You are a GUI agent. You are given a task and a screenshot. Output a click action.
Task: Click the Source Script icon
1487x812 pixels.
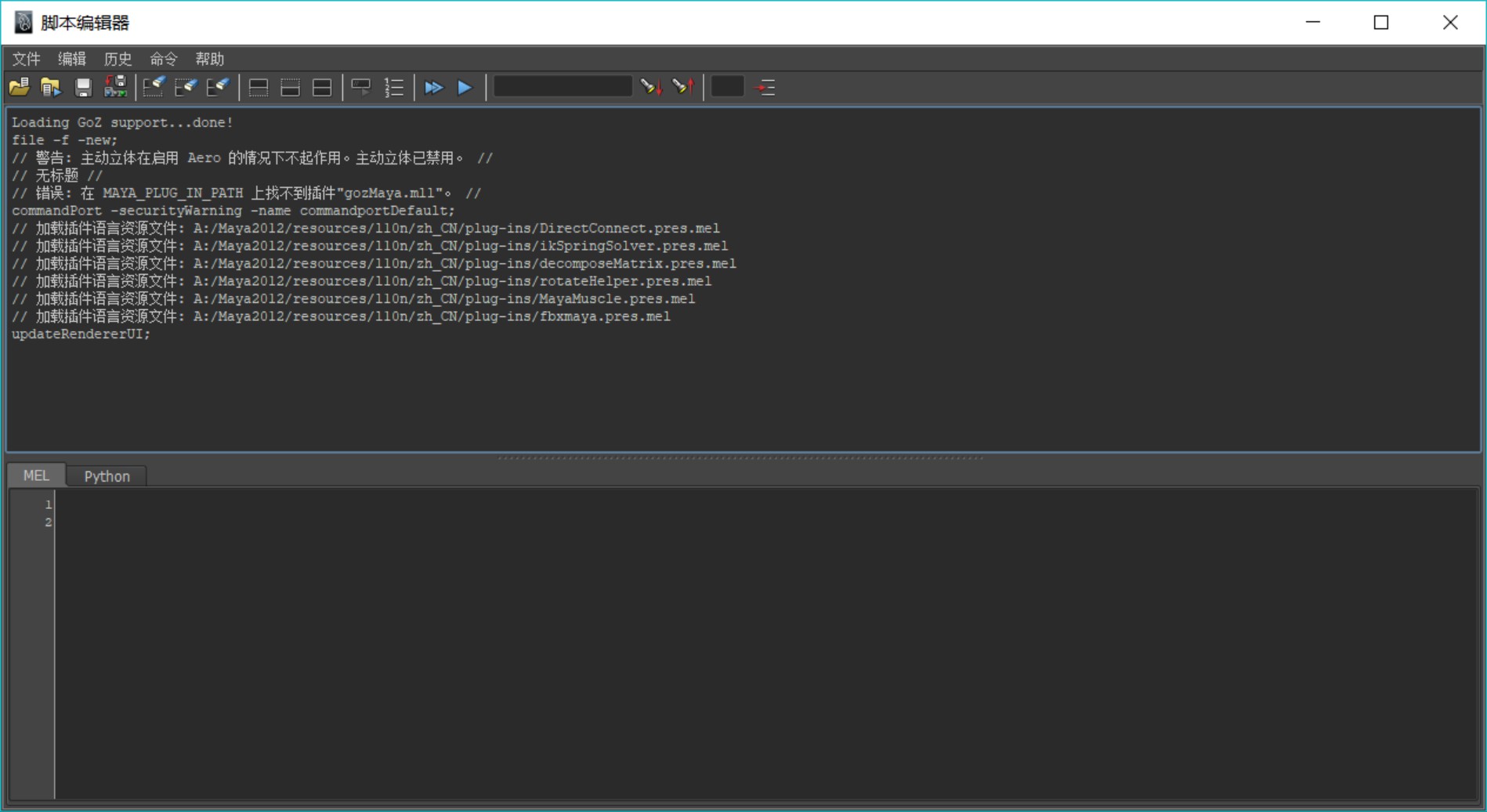[x=51, y=87]
